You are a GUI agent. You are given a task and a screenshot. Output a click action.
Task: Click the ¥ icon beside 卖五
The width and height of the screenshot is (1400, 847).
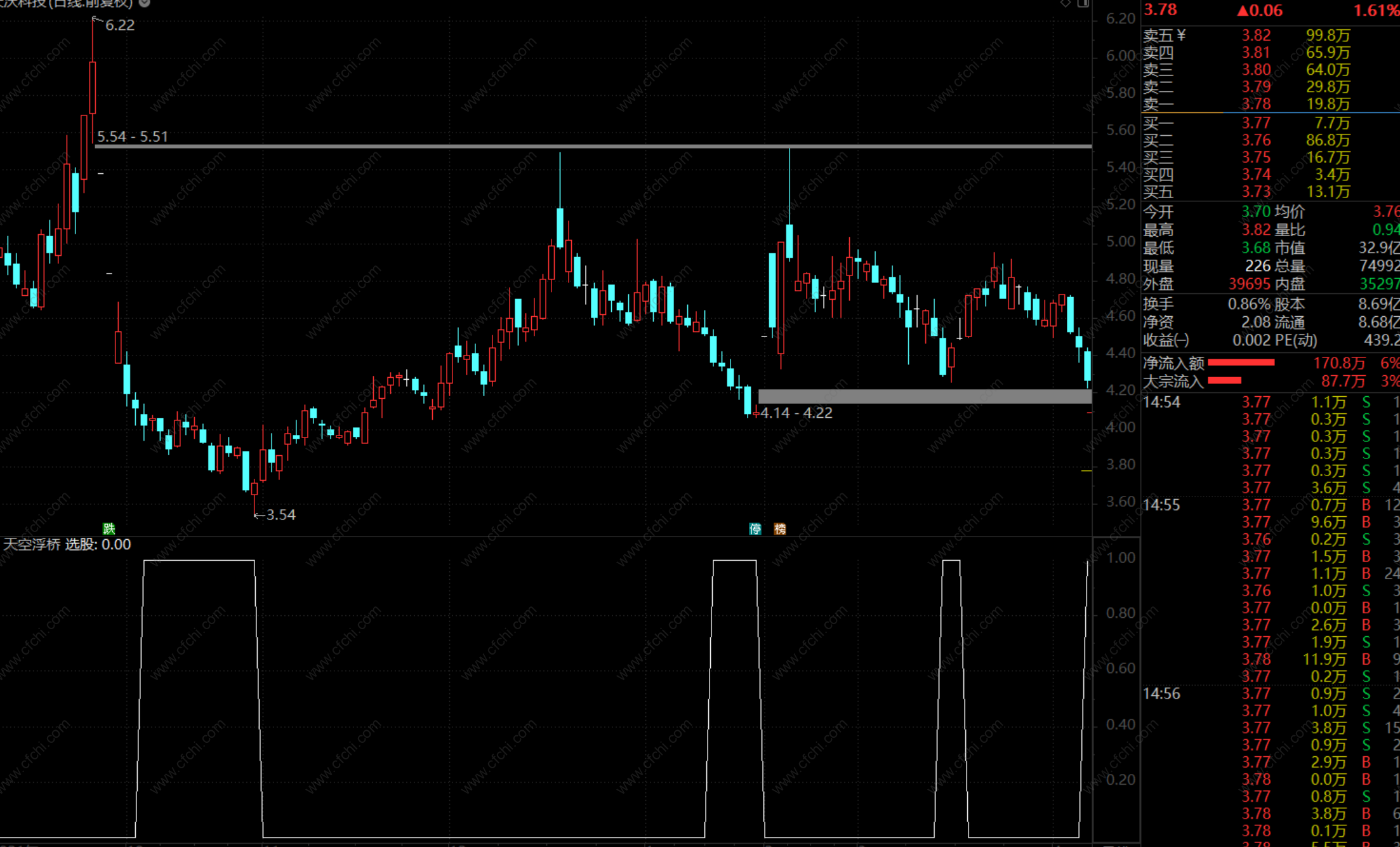click(1181, 36)
